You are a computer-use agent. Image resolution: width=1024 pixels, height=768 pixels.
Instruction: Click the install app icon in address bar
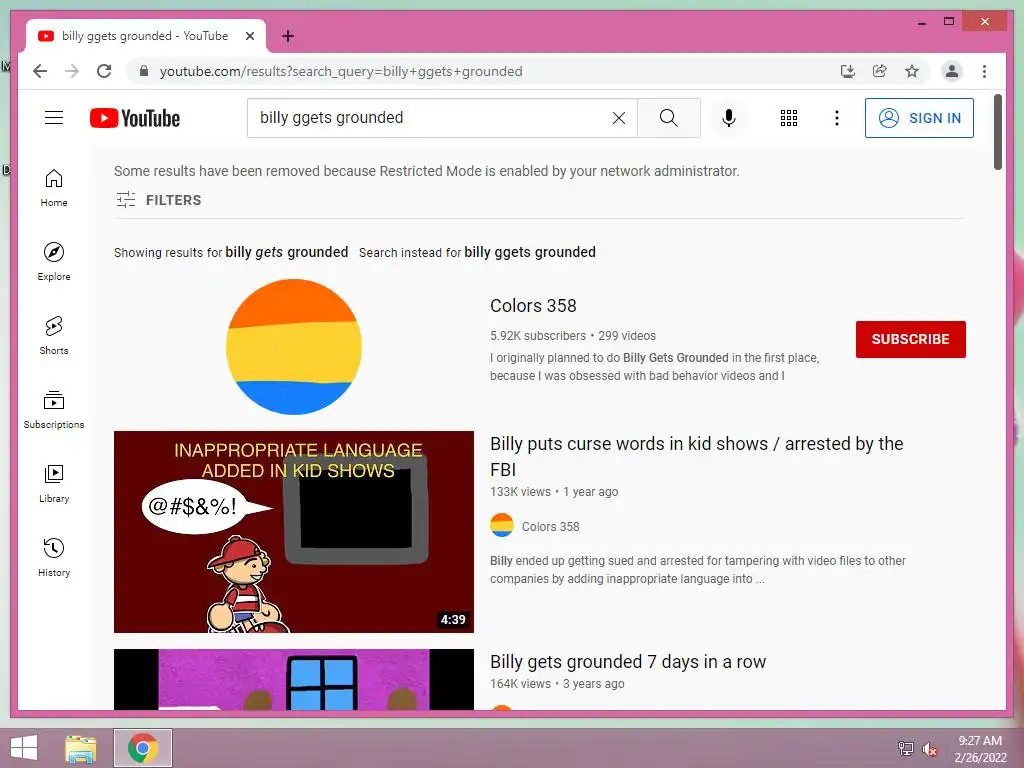(x=848, y=71)
